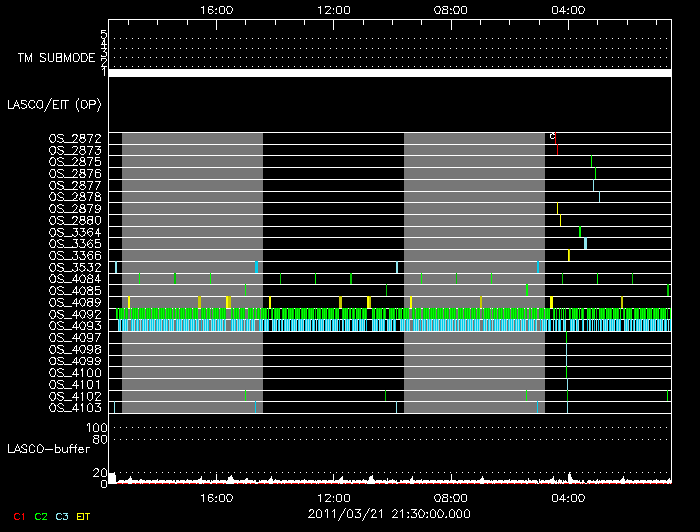This screenshot has width=700, height=532.
Task: Select the green marker in the OS_3364 row
Action: 580,232
